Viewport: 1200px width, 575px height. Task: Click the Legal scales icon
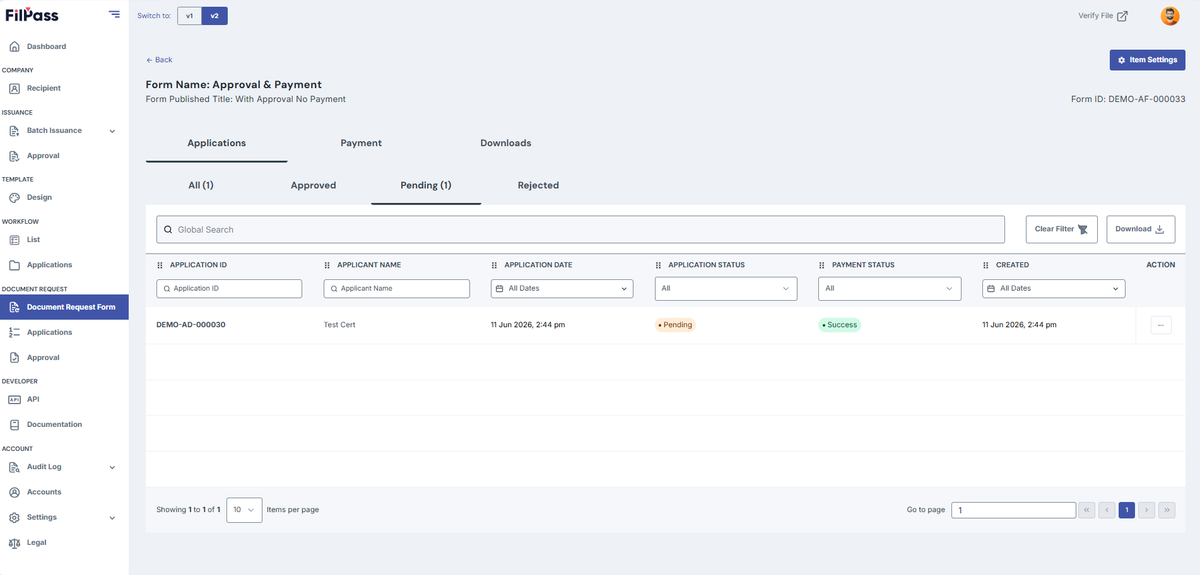point(14,543)
